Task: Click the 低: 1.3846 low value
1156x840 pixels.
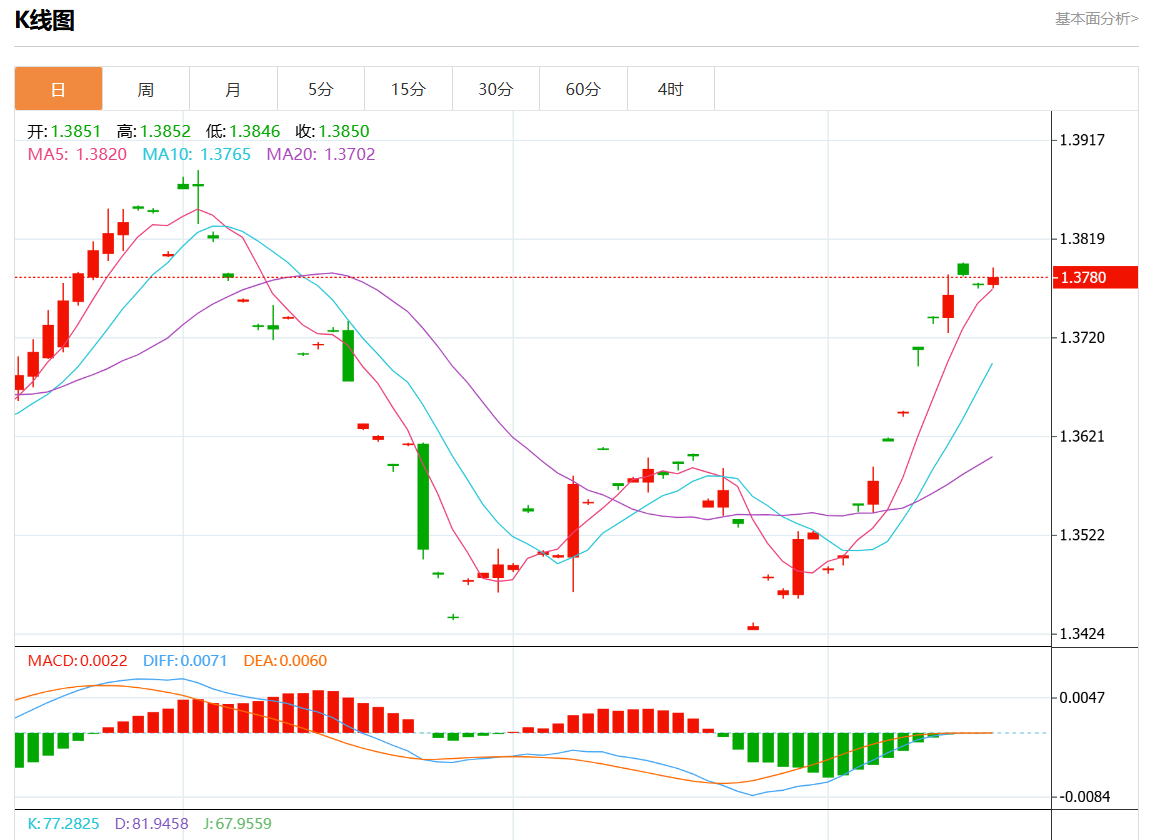Action: (243, 131)
